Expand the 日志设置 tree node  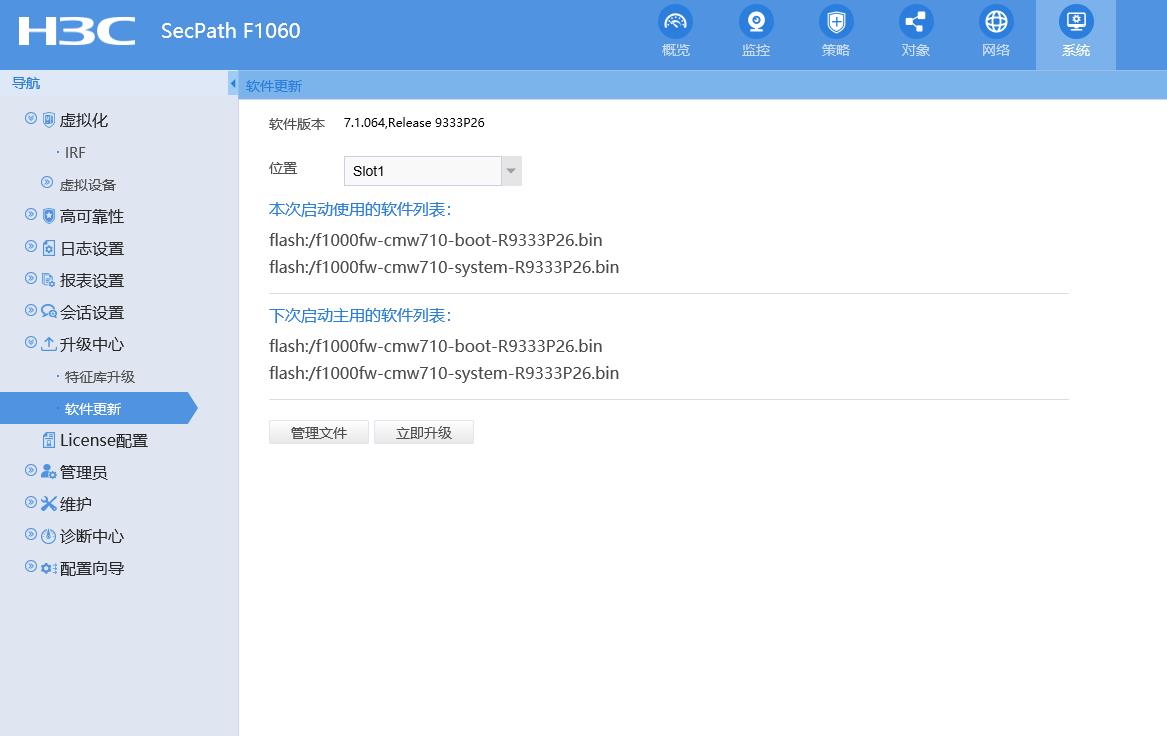coord(31,246)
